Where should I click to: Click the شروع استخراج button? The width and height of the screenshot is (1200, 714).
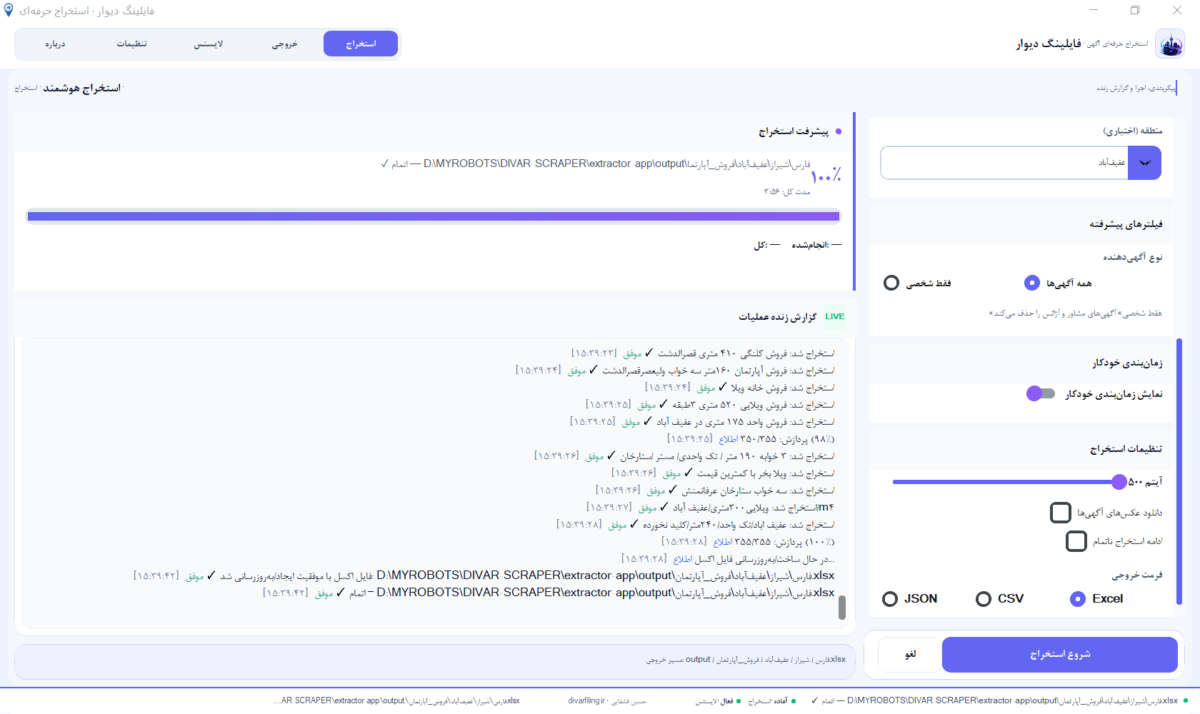pos(1060,655)
